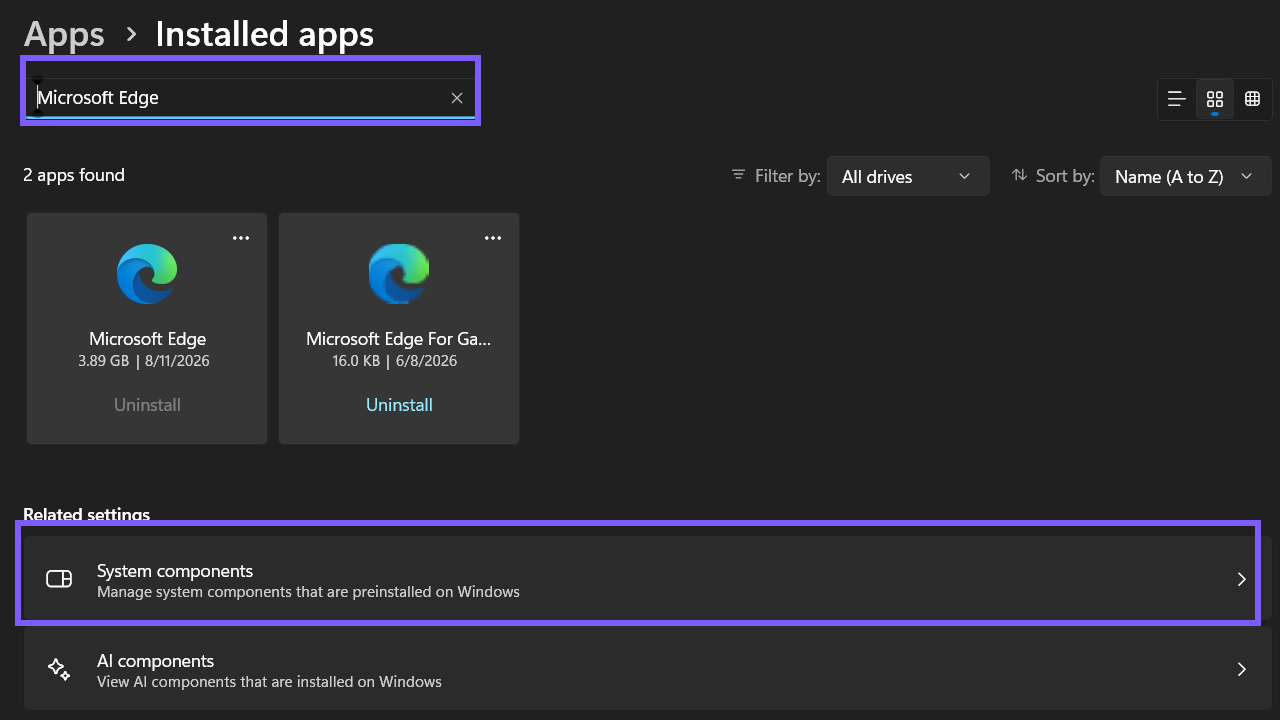Image resolution: width=1280 pixels, height=720 pixels.
Task: Click the 'Microsoft Edge For Ga...' app name
Action: click(399, 339)
